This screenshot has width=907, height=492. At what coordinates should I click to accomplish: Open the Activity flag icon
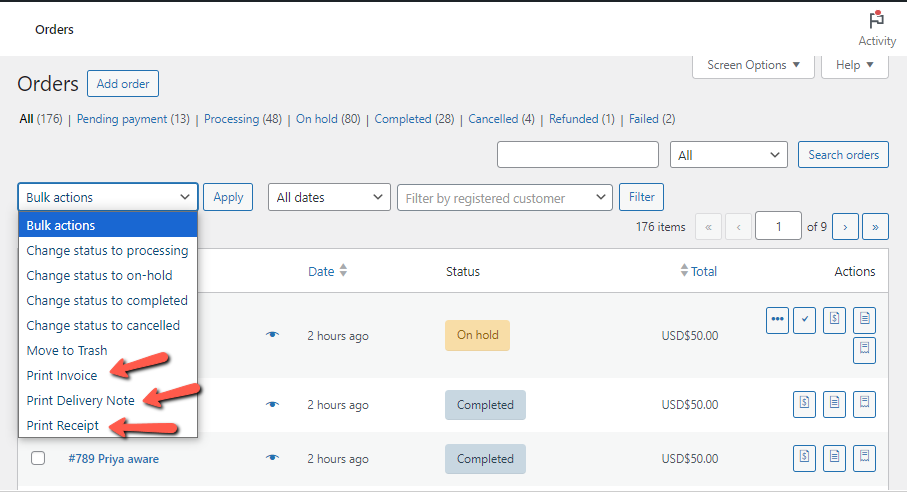click(877, 20)
